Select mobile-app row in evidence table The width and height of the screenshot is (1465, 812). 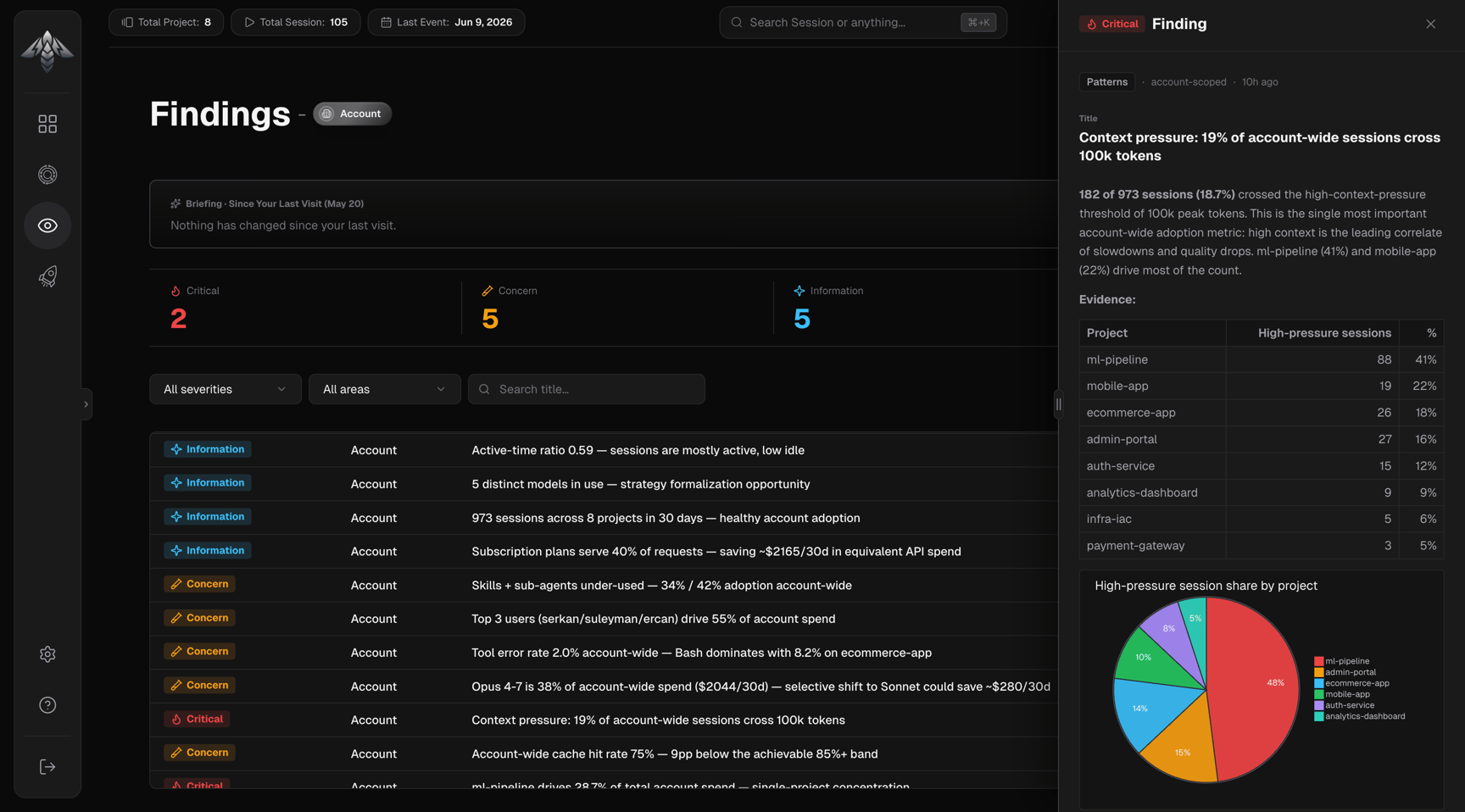pyautogui.click(x=1262, y=386)
